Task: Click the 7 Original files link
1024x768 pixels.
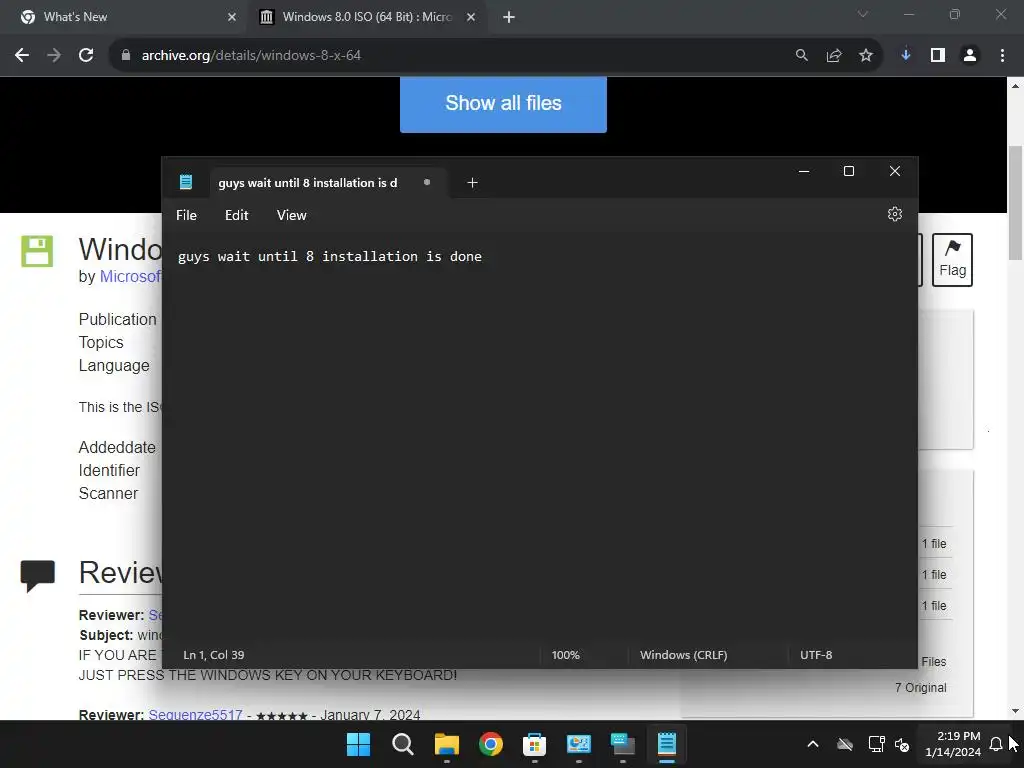Action: pyautogui.click(x=920, y=688)
